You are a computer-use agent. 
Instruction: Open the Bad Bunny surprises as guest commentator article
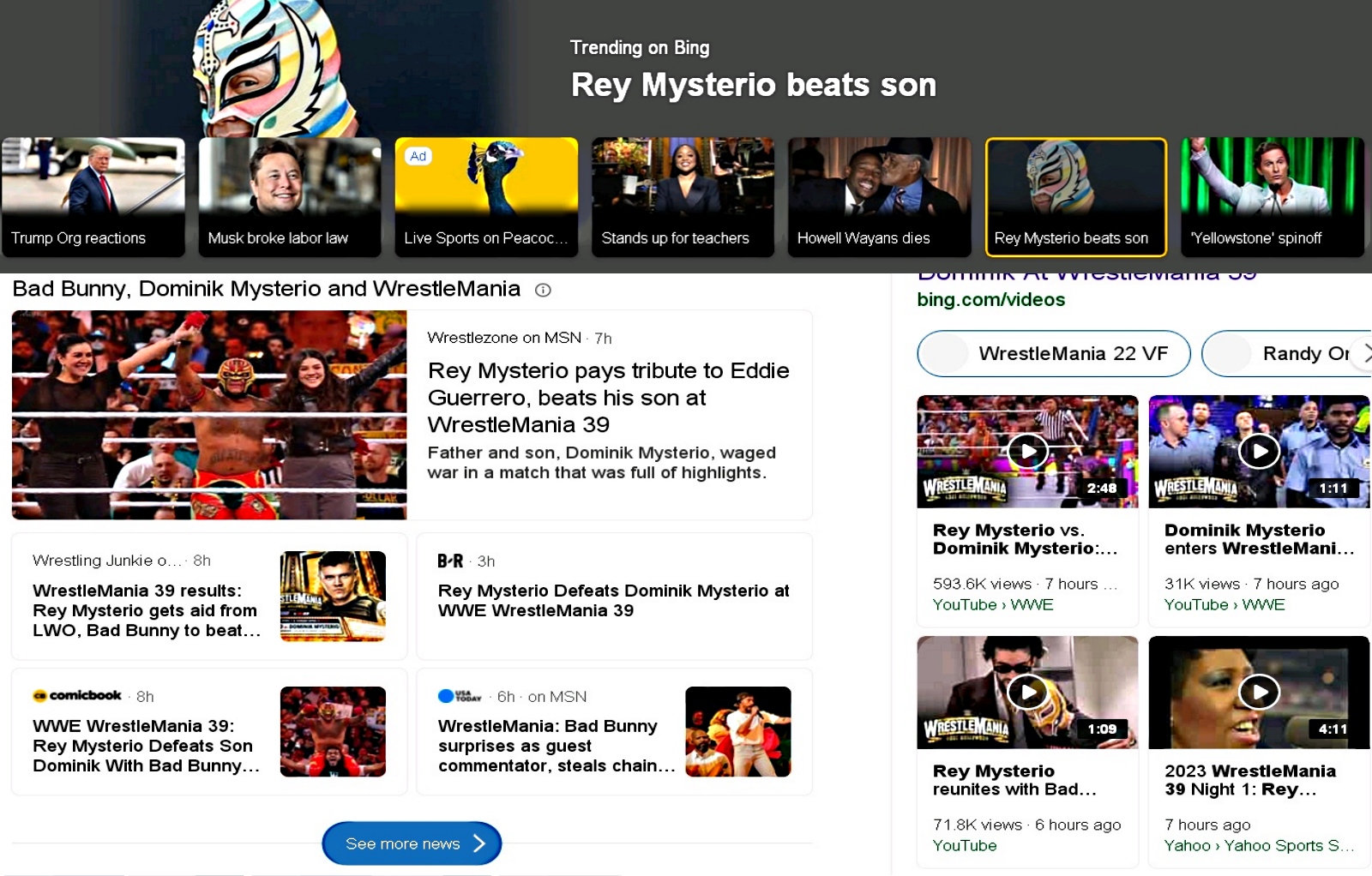557,746
